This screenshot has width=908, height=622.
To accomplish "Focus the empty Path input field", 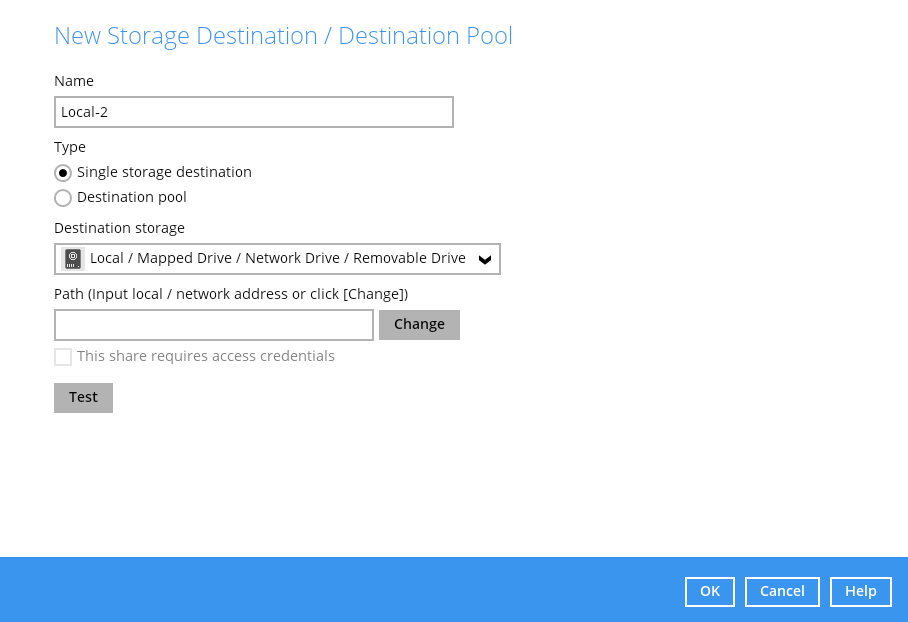I will coord(213,325).
